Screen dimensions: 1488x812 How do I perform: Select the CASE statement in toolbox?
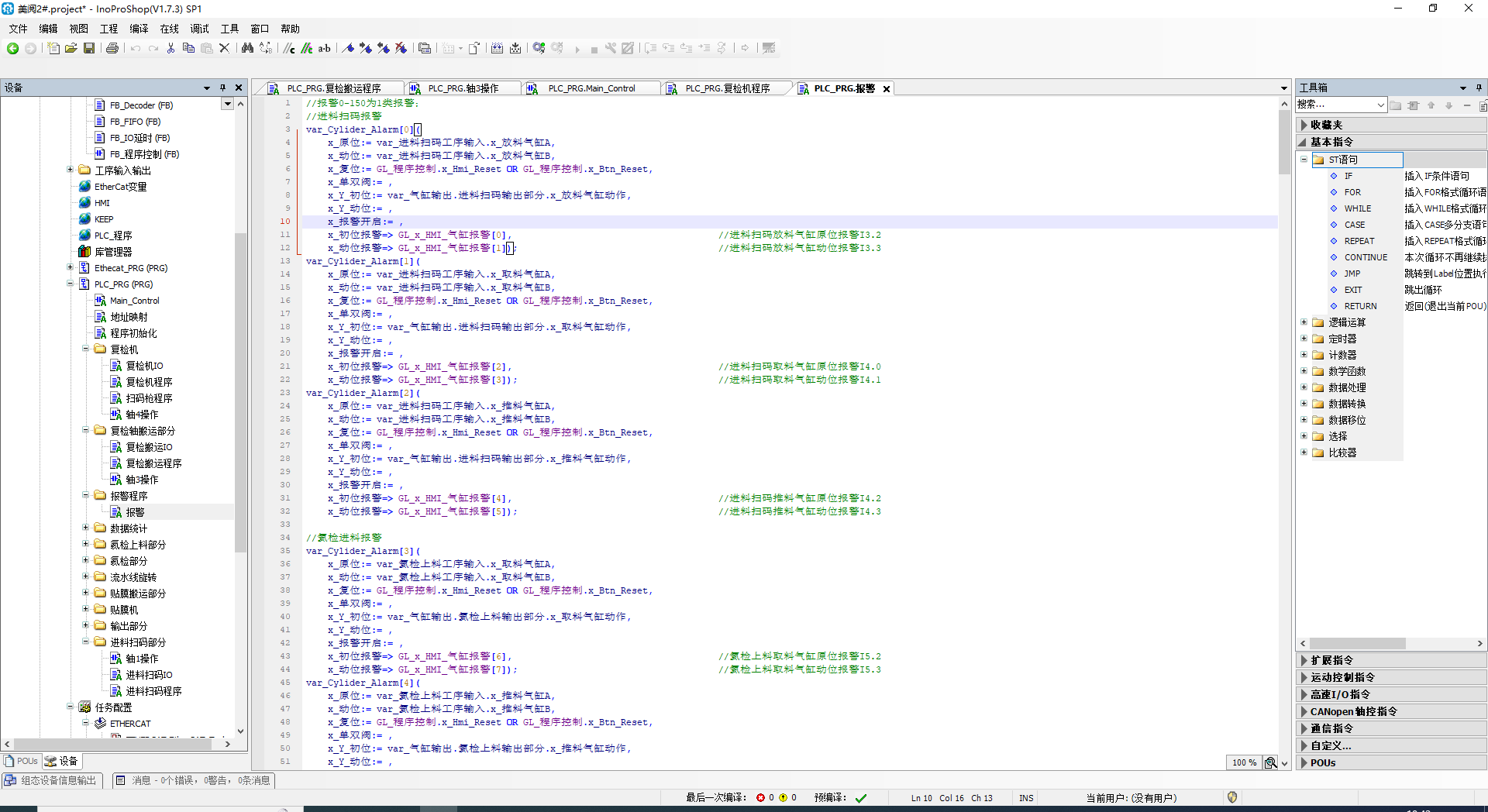click(1354, 224)
